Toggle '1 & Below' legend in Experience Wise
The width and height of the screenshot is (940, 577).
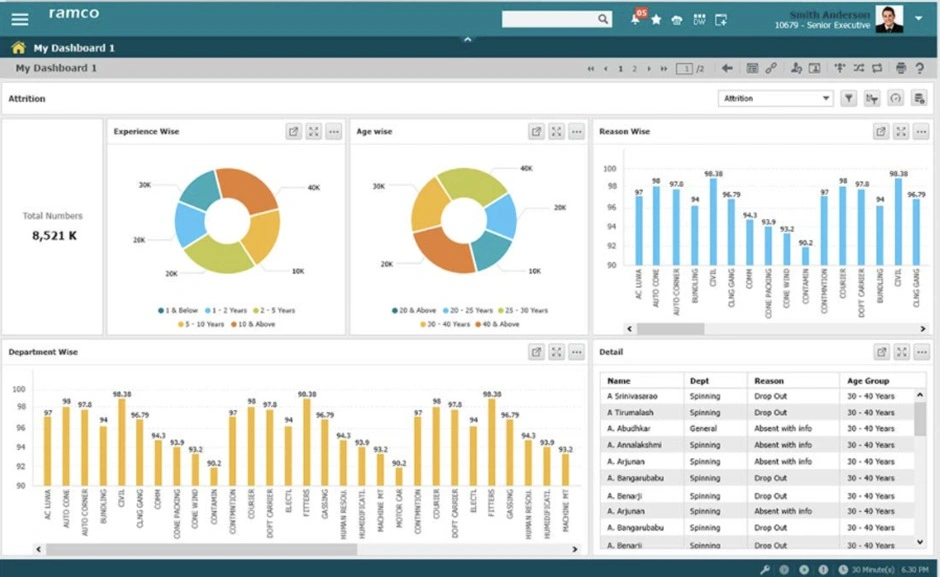(x=177, y=311)
